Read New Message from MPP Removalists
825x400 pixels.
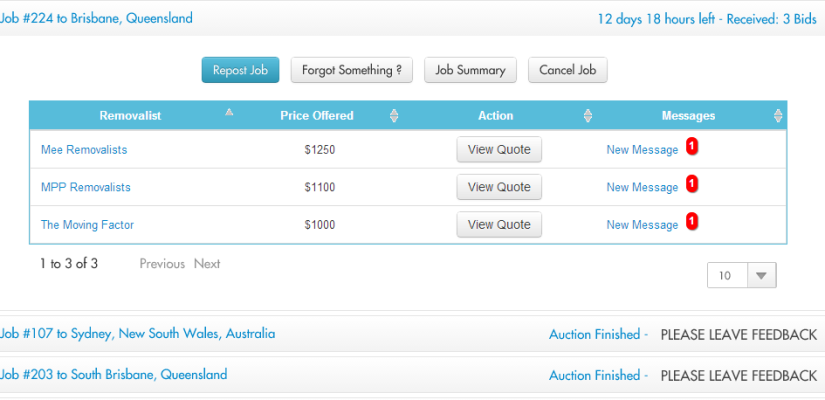tap(642, 187)
